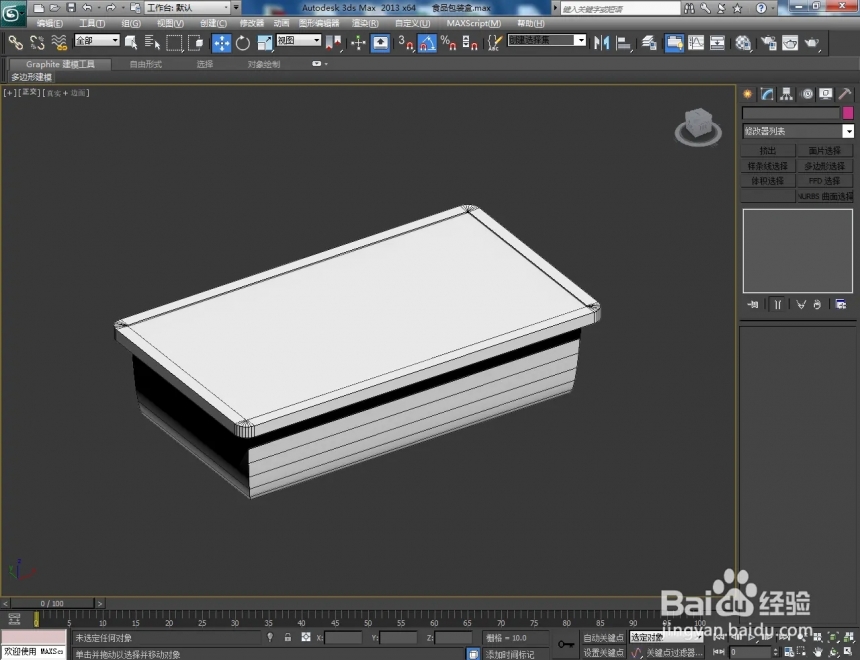Screen dimensions: 860x660
Task: Activate Select and Move tool
Action: click(x=222, y=43)
